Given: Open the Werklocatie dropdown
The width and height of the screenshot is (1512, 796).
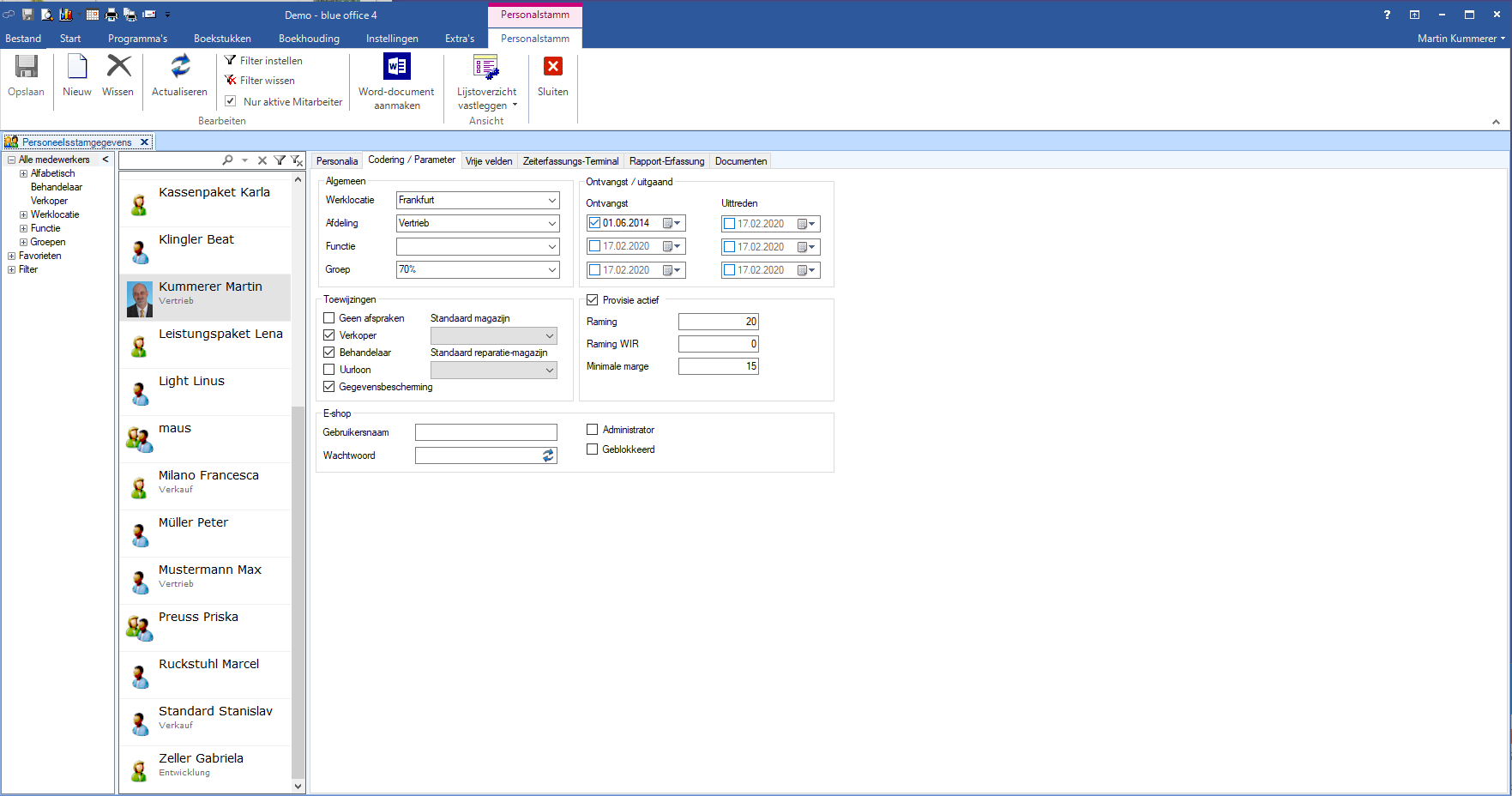Looking at the screenshot, I should [552, 200].
